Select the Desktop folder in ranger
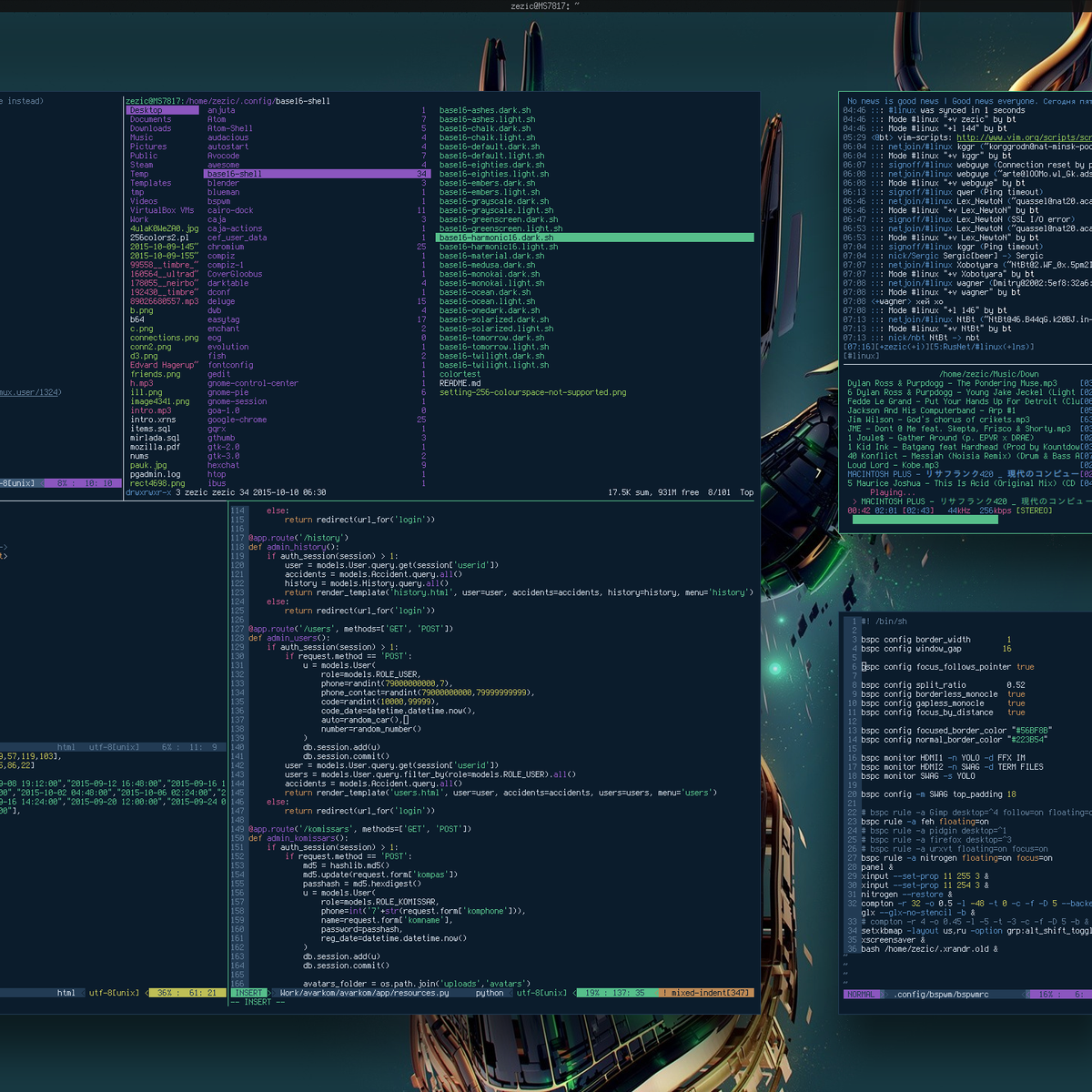The height and width of the screenshot is (1092, 1092). pyautogui.click(x=146, y=109)
